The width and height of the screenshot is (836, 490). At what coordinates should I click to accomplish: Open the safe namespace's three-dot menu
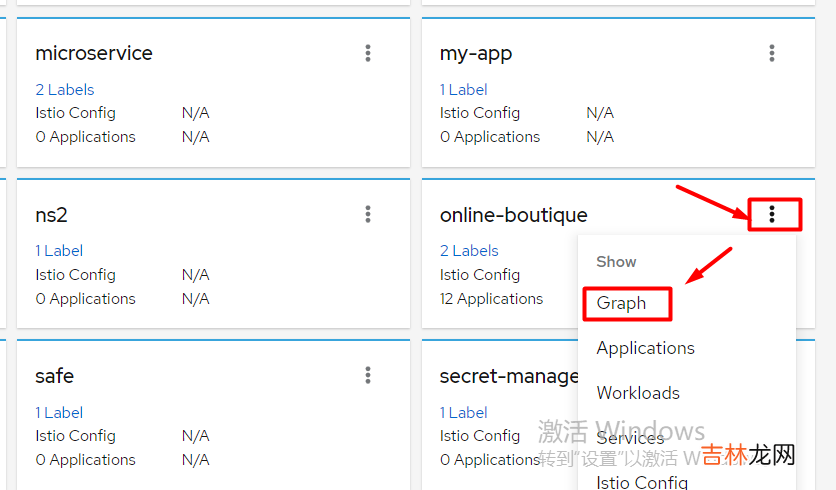(368, 376)
